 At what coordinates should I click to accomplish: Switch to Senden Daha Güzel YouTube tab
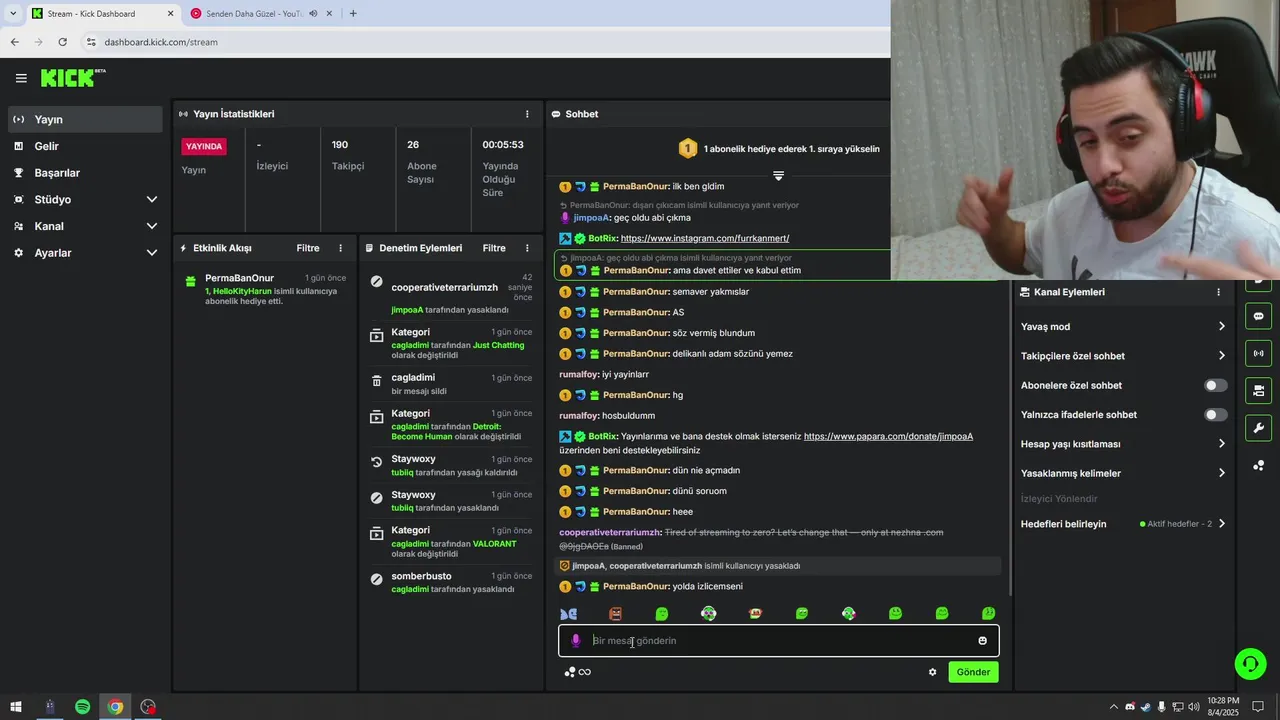[260, 13]
